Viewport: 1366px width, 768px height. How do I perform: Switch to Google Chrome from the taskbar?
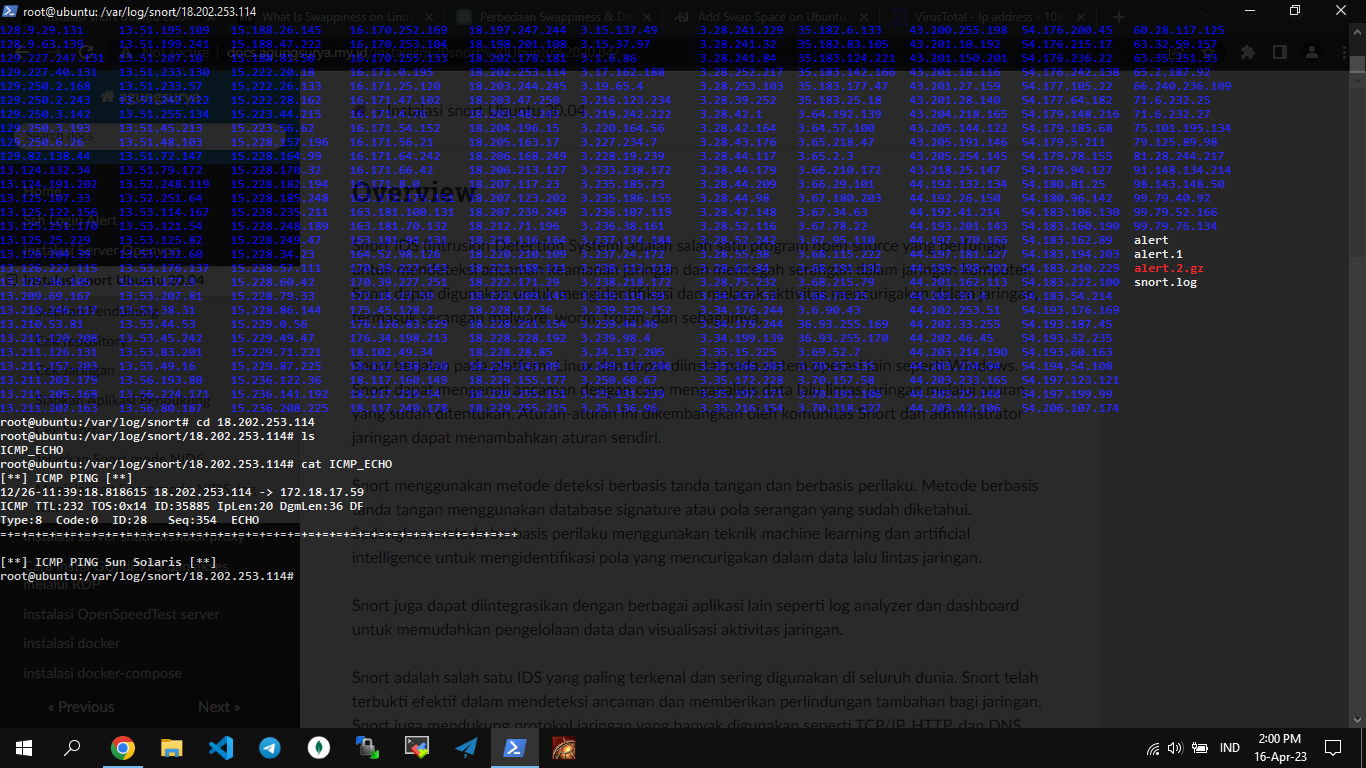coord(123,747)
